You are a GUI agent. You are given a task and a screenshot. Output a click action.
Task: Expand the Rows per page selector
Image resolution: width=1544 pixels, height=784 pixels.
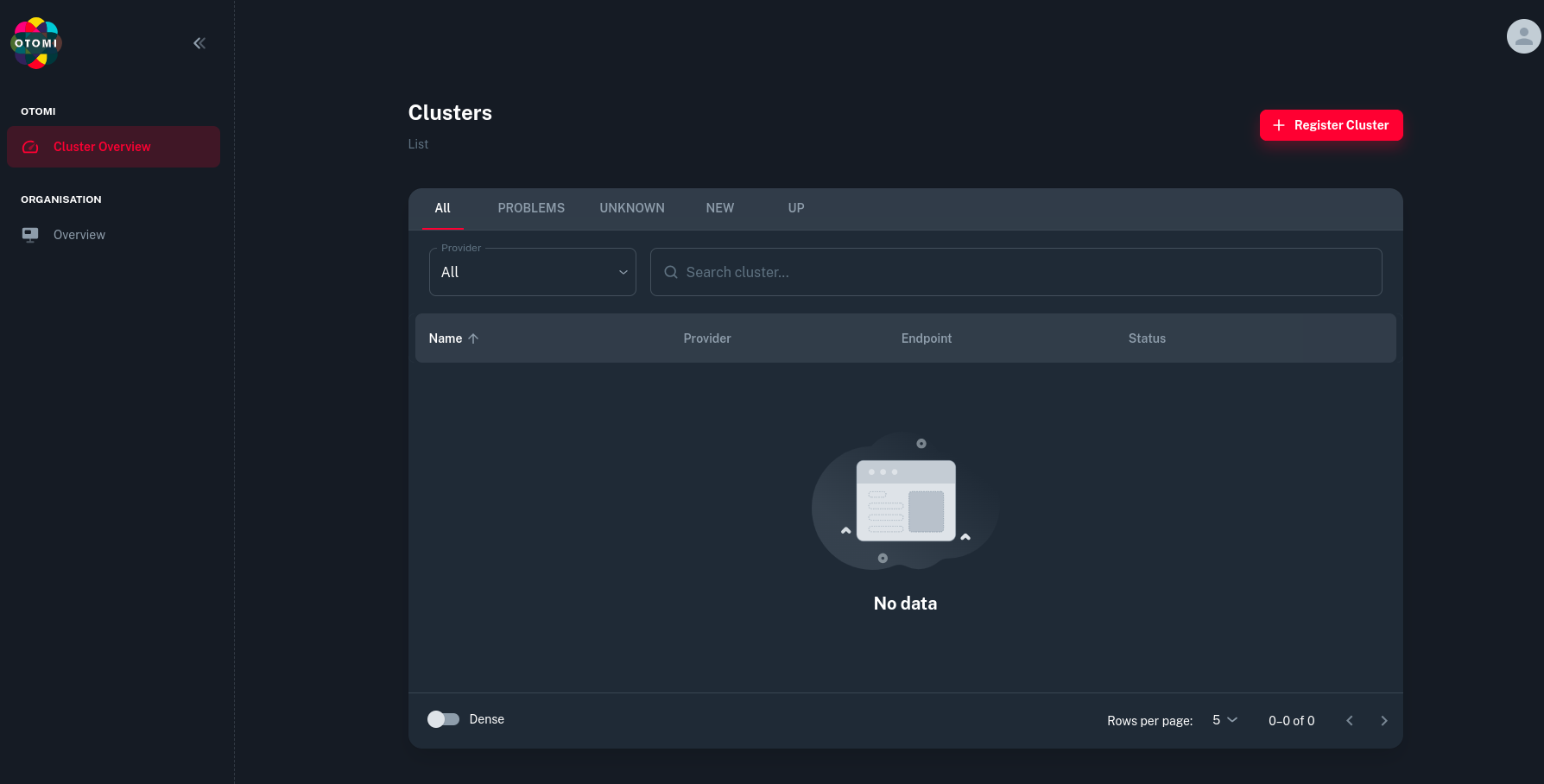(x=1224, y=720)
